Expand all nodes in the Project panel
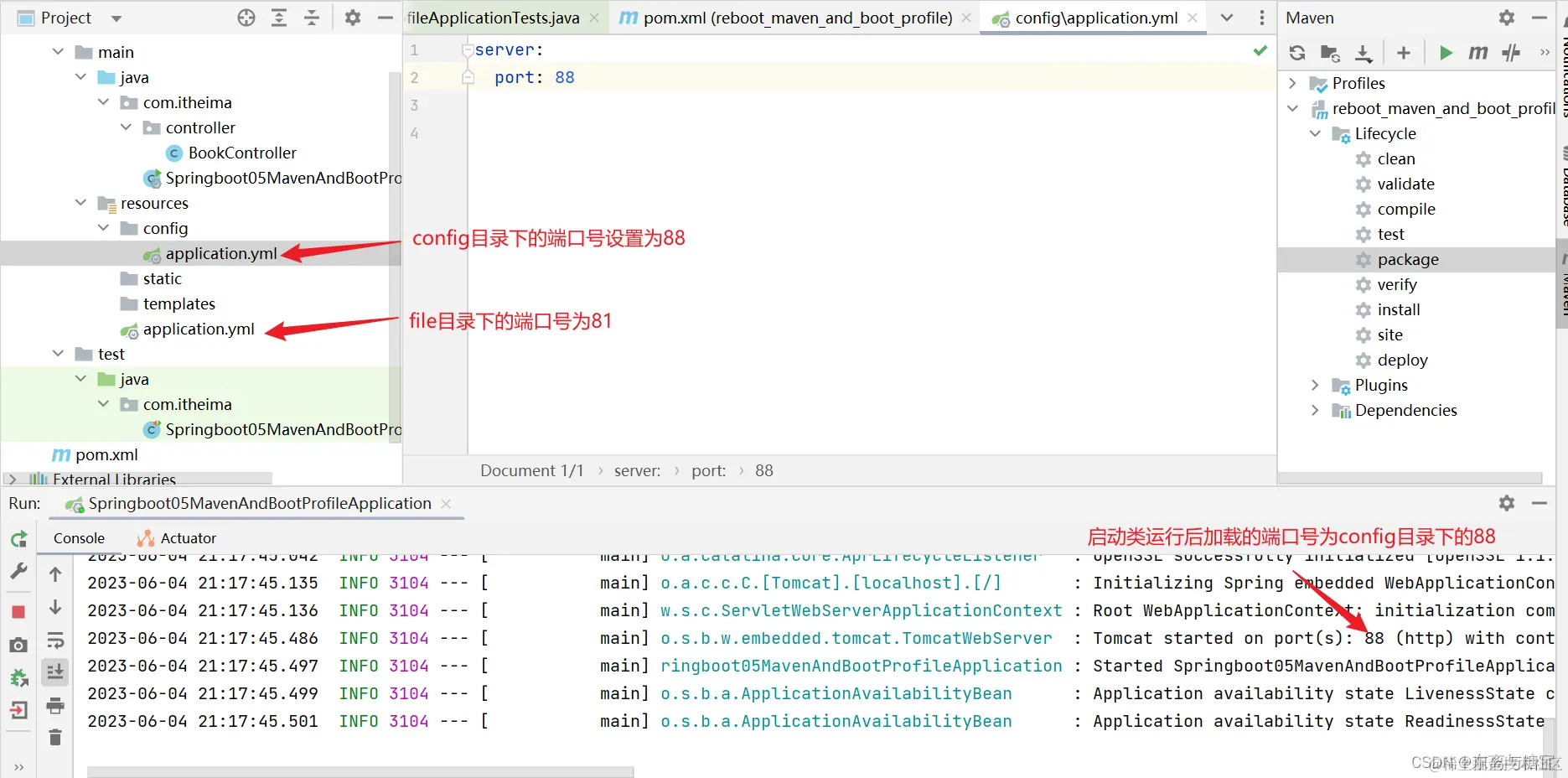 279,18
